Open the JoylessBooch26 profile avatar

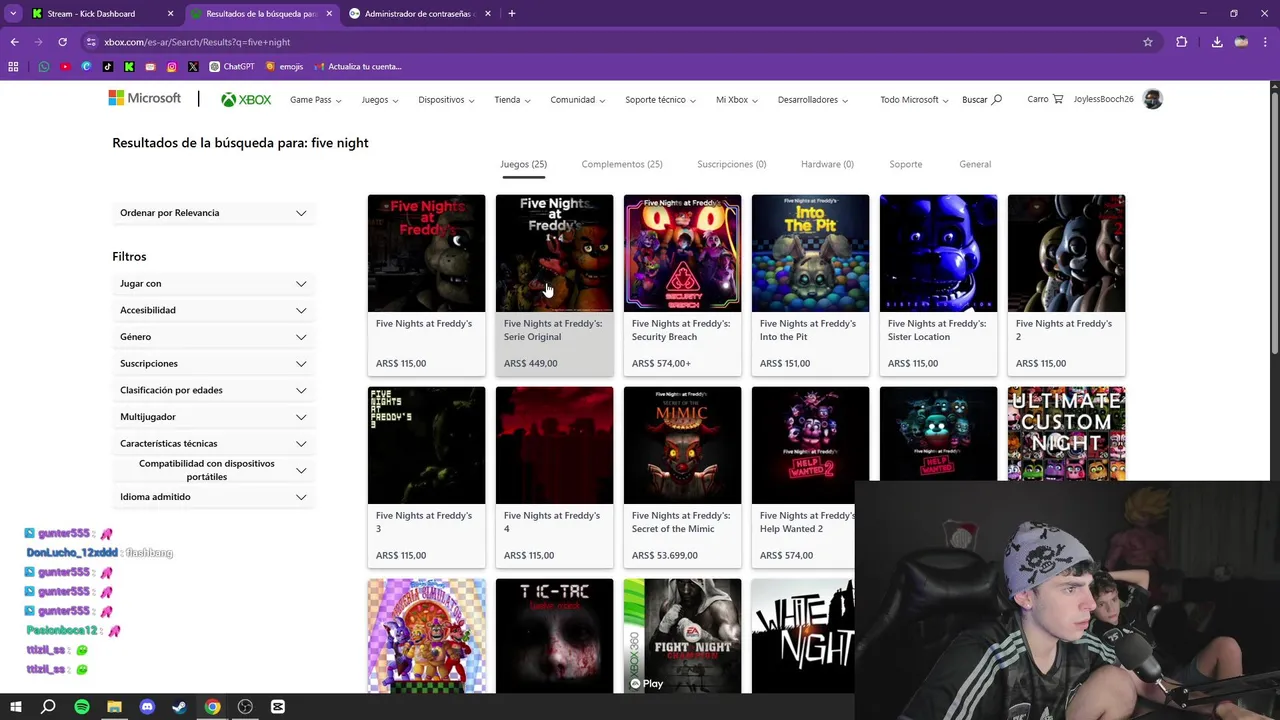(1153, 99)
